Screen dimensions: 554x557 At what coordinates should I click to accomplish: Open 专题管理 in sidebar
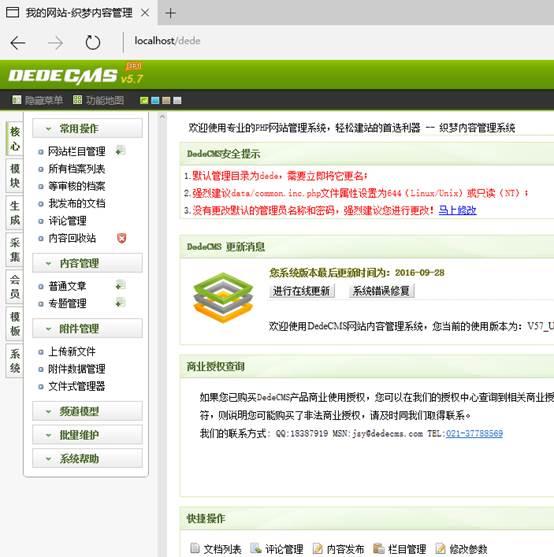click(x=67, y=303)
